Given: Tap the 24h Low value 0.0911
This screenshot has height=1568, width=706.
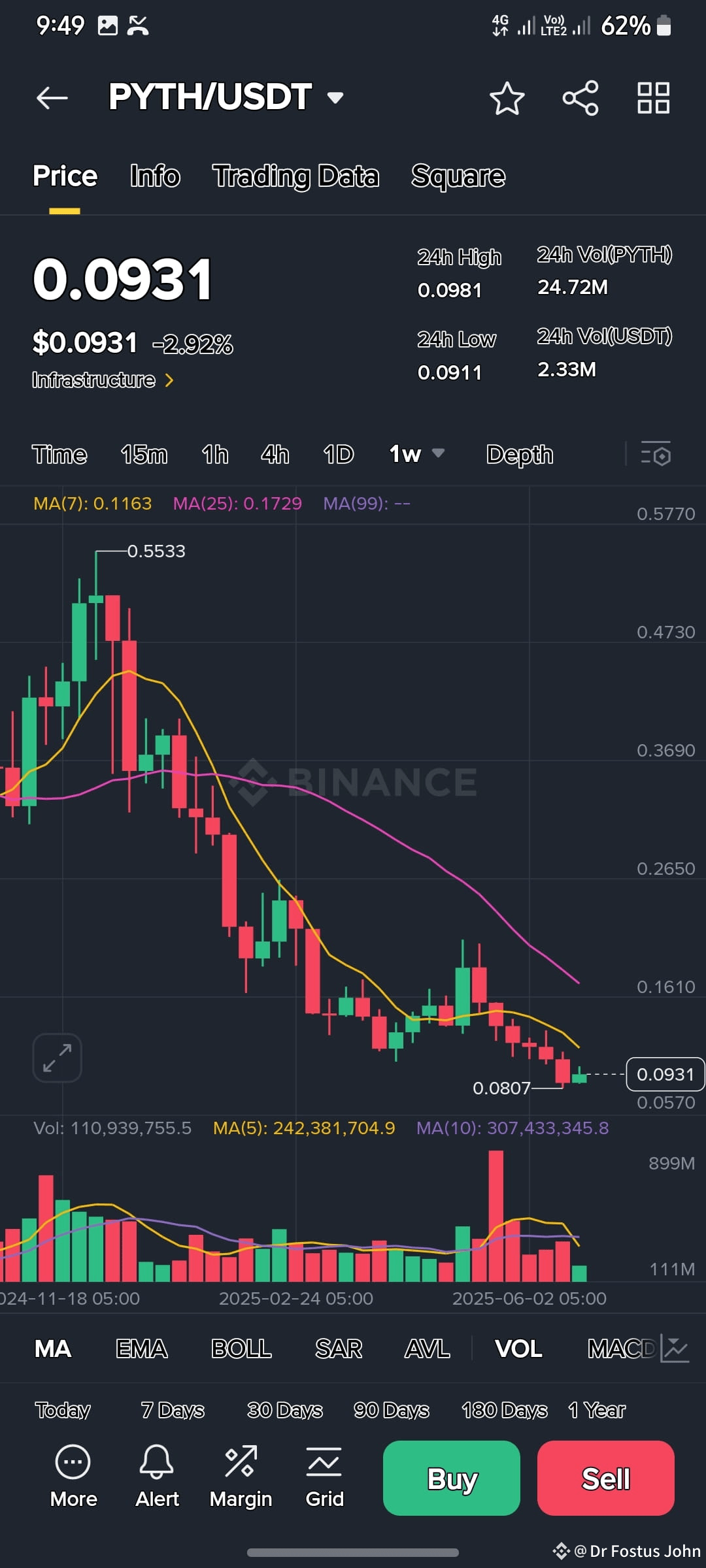Looking at the screenshot, I should point(450,372).
